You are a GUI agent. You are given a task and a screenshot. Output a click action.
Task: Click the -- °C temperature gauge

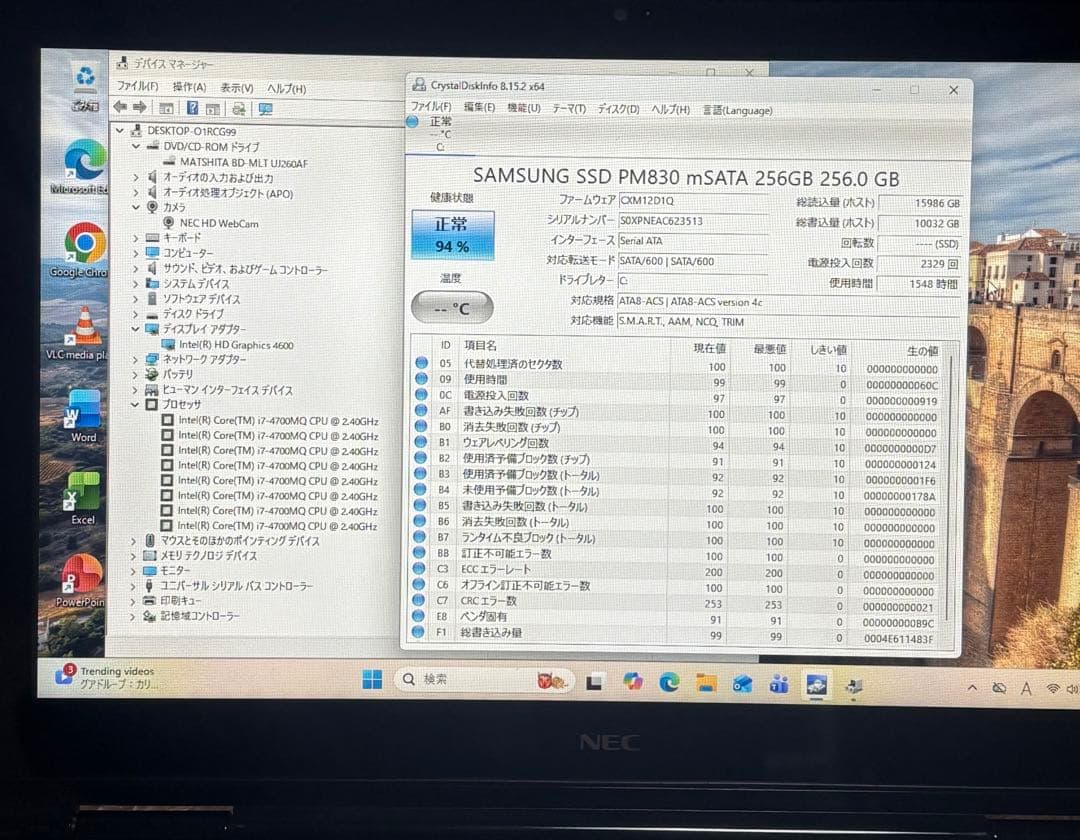click(450, 307)
